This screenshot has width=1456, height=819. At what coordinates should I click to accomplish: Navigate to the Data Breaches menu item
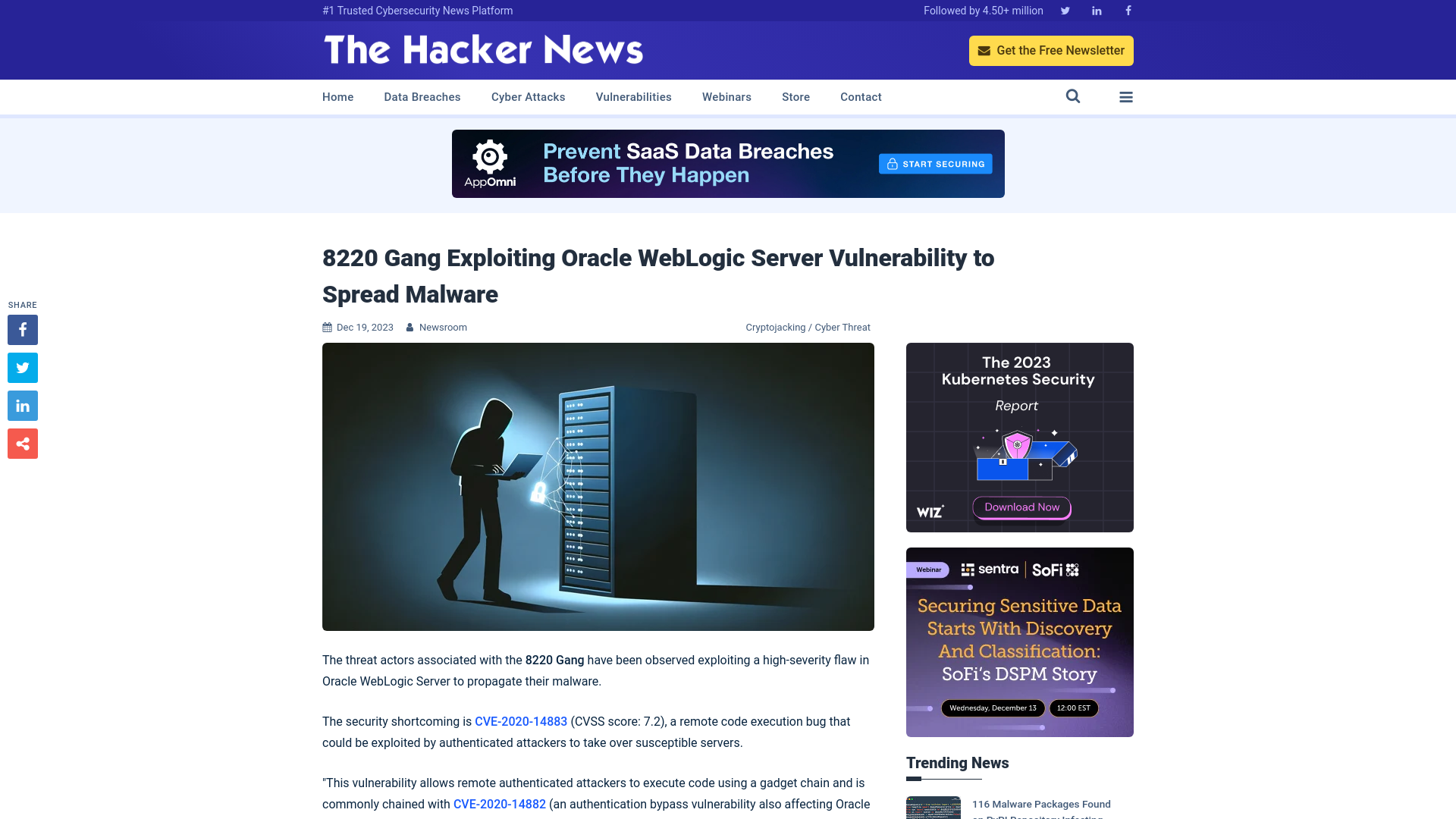tap(422, 96)
